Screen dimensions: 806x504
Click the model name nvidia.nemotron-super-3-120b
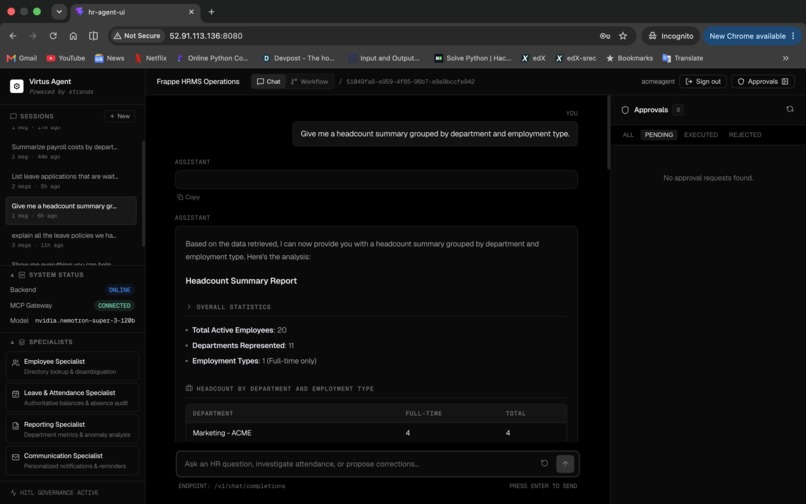point(85,320)
